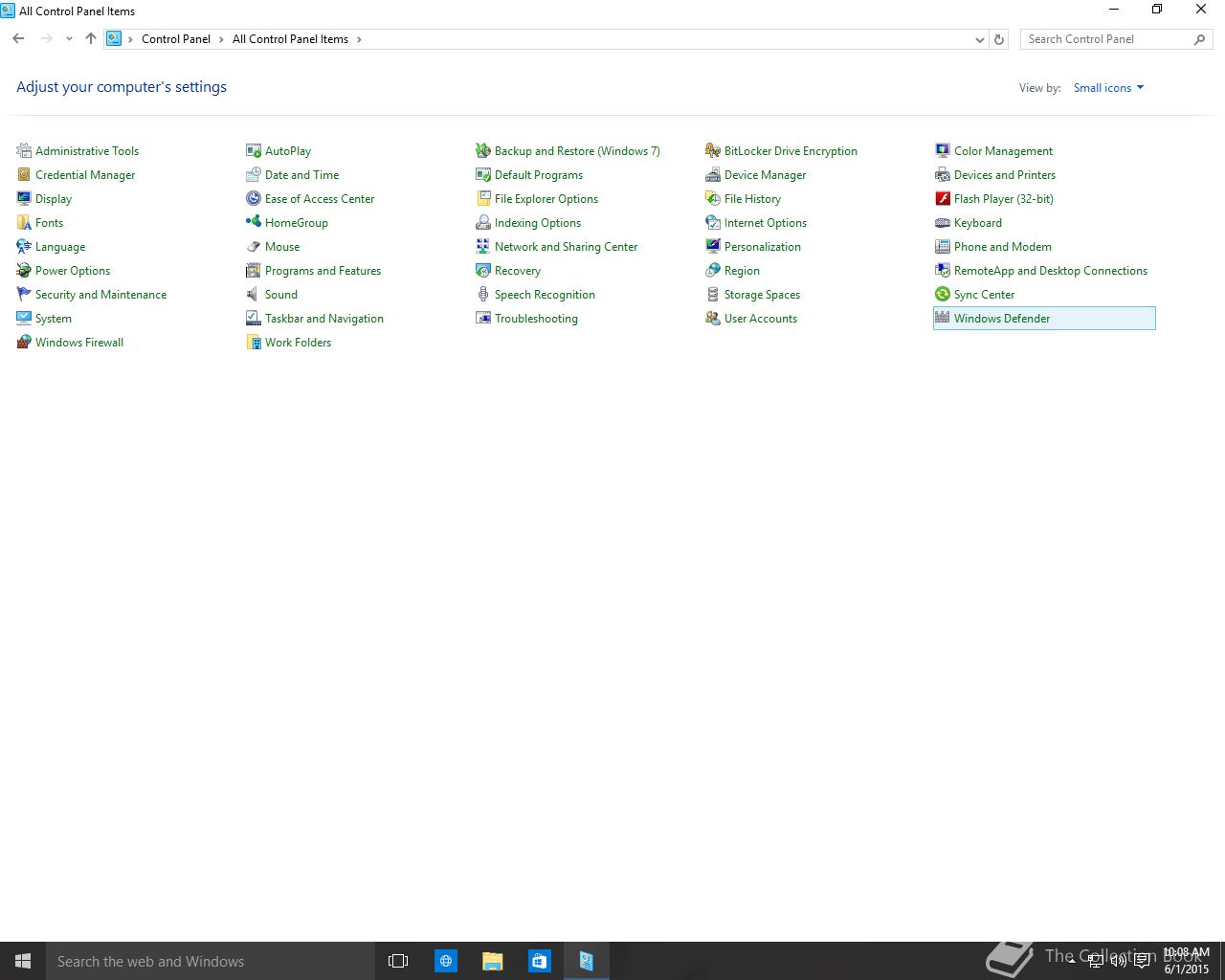Launch the browser globe taskbar icon

tap(445, 961)
